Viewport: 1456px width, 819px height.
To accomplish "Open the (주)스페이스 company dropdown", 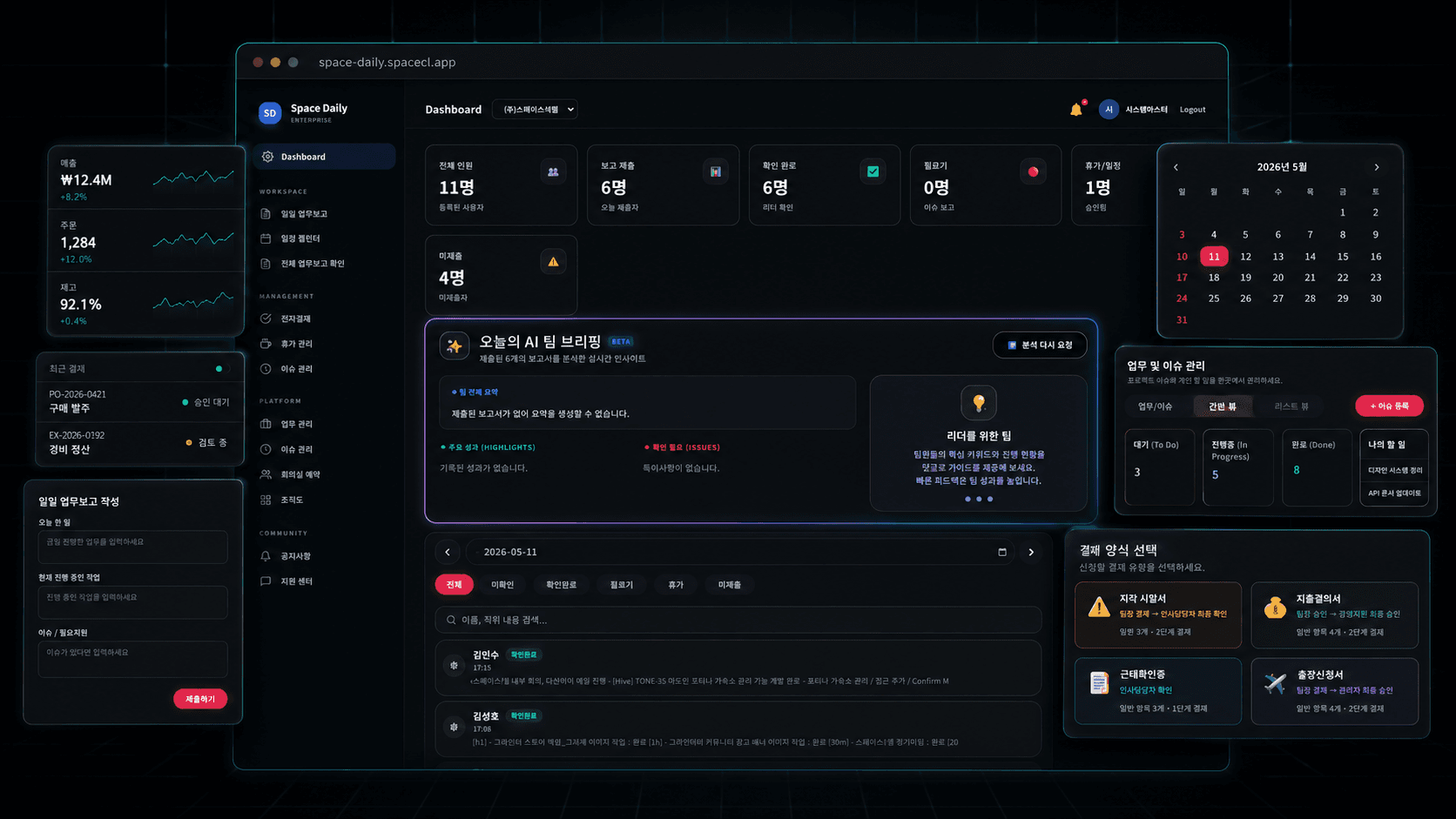I will [x=535, y=110].
